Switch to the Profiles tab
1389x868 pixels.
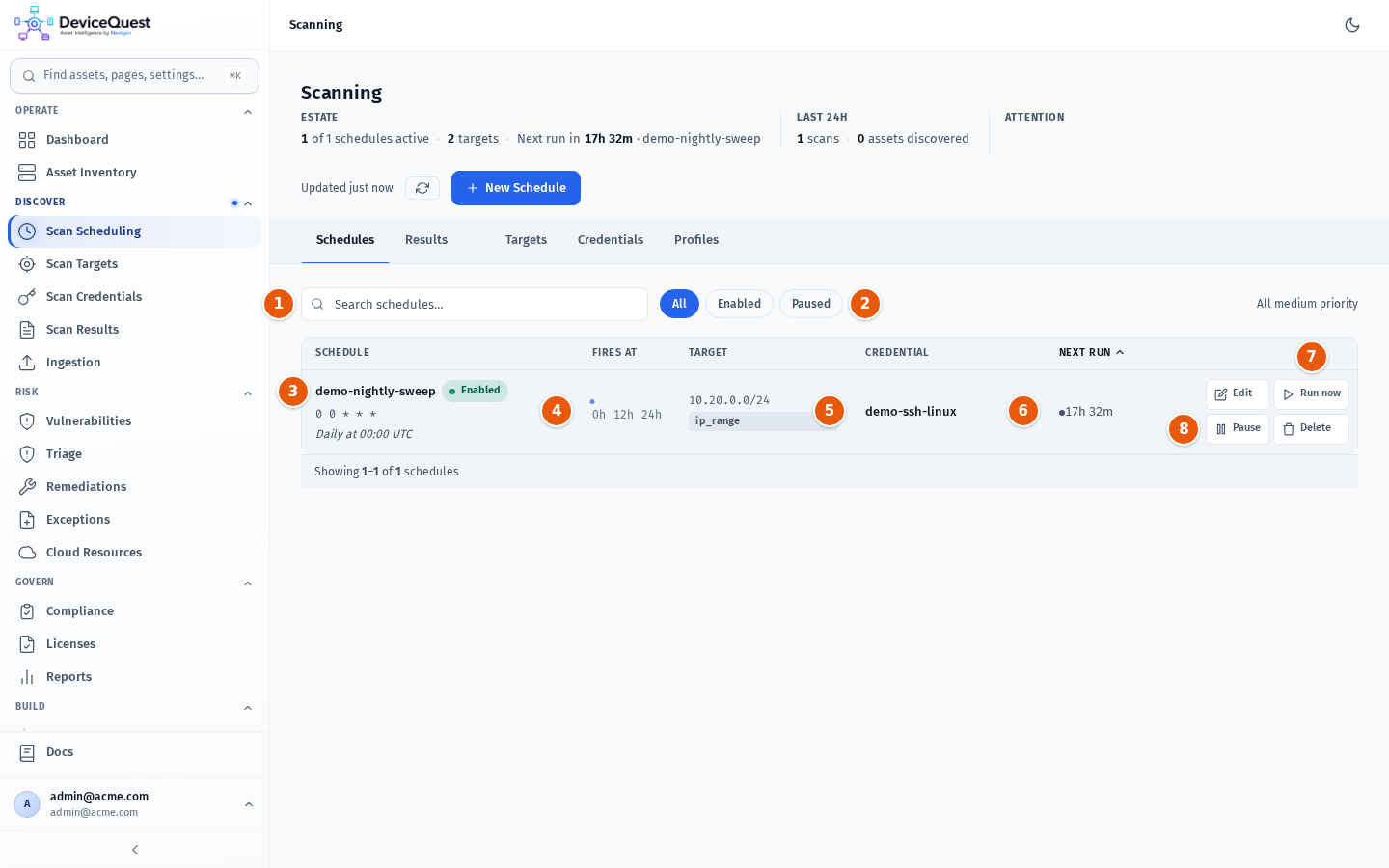point(696,240)
